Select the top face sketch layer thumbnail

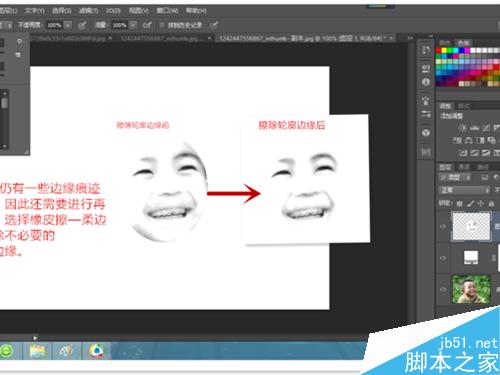(471, 227)
